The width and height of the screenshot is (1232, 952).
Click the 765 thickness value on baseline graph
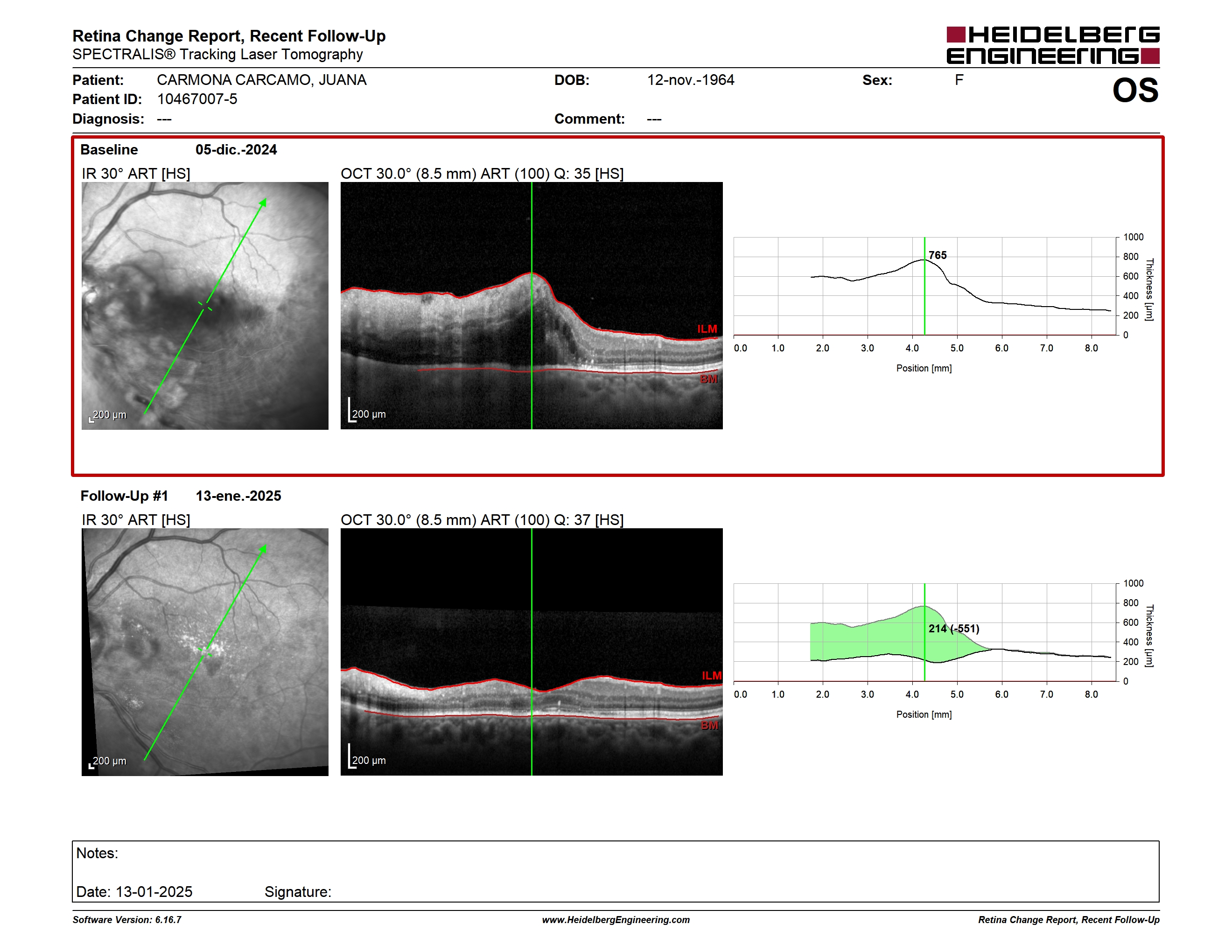(938, 255)
